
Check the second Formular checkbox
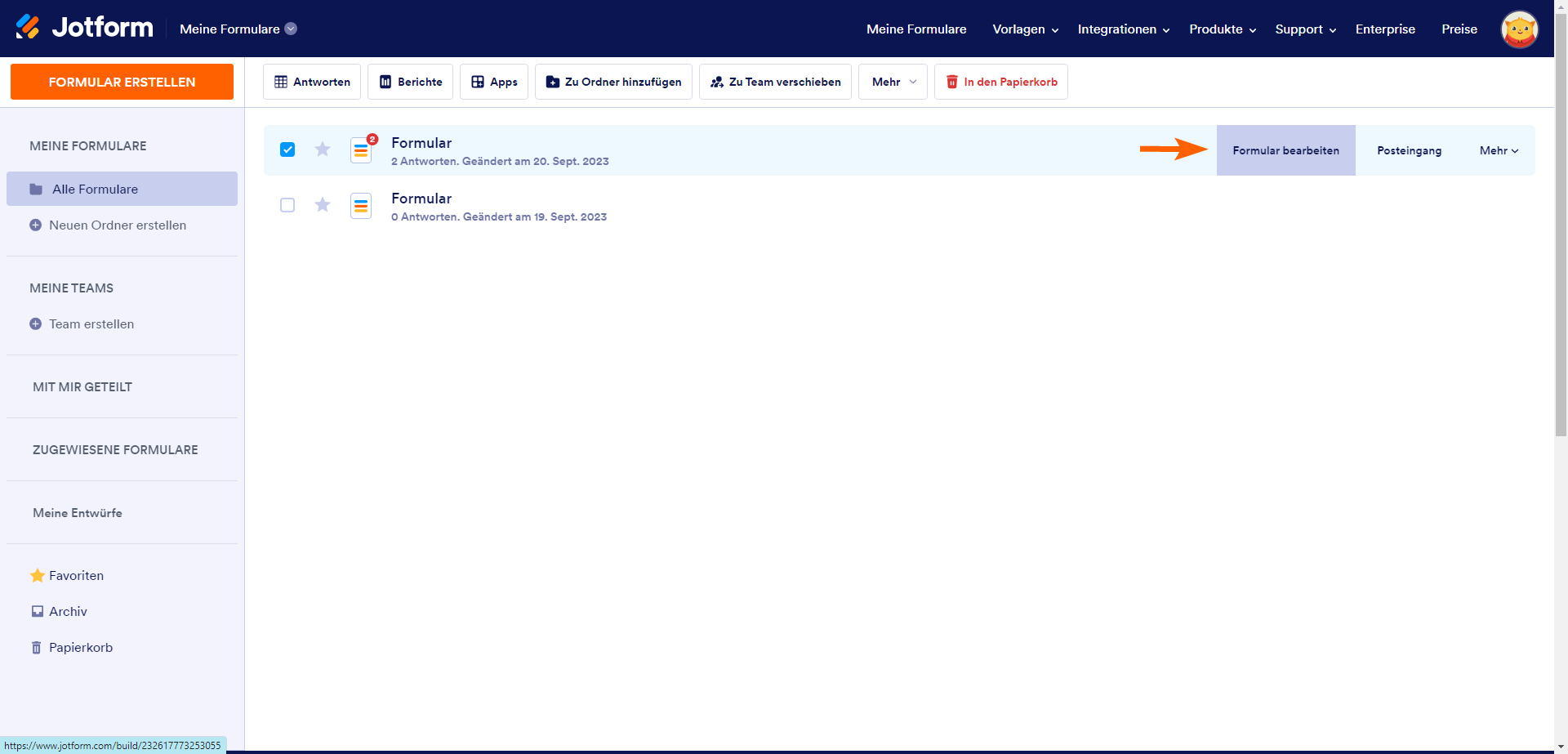pos(287,205)
